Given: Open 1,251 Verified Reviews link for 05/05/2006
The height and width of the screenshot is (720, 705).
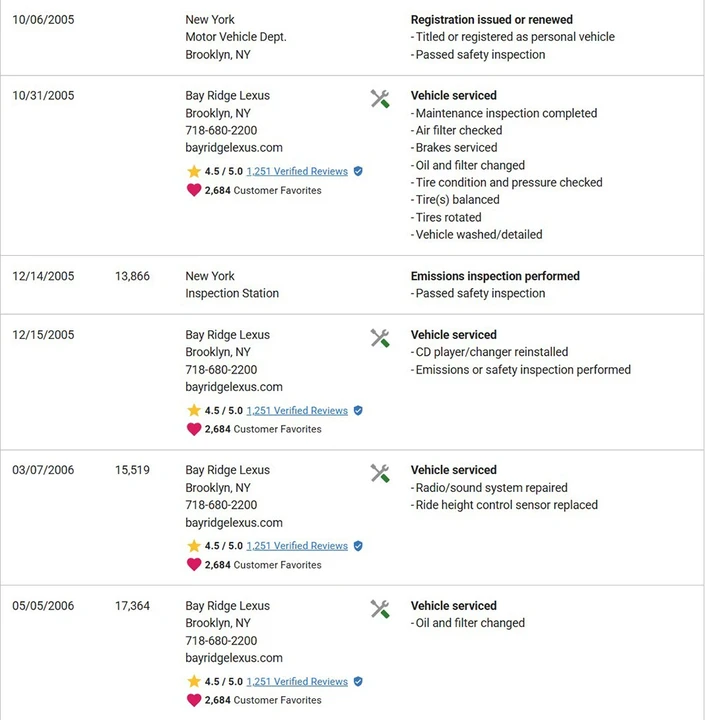Looking at the screenshot, I should point(297,681).
